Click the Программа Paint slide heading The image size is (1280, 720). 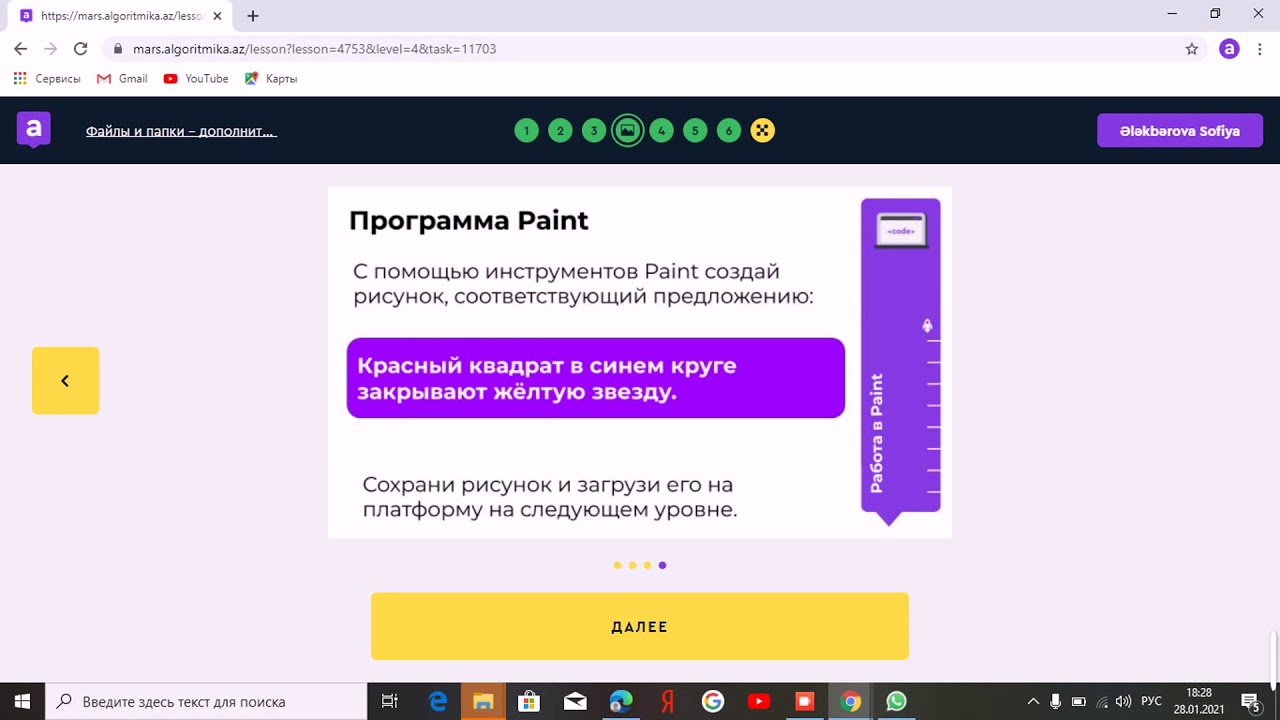click(x=469, y=221)
